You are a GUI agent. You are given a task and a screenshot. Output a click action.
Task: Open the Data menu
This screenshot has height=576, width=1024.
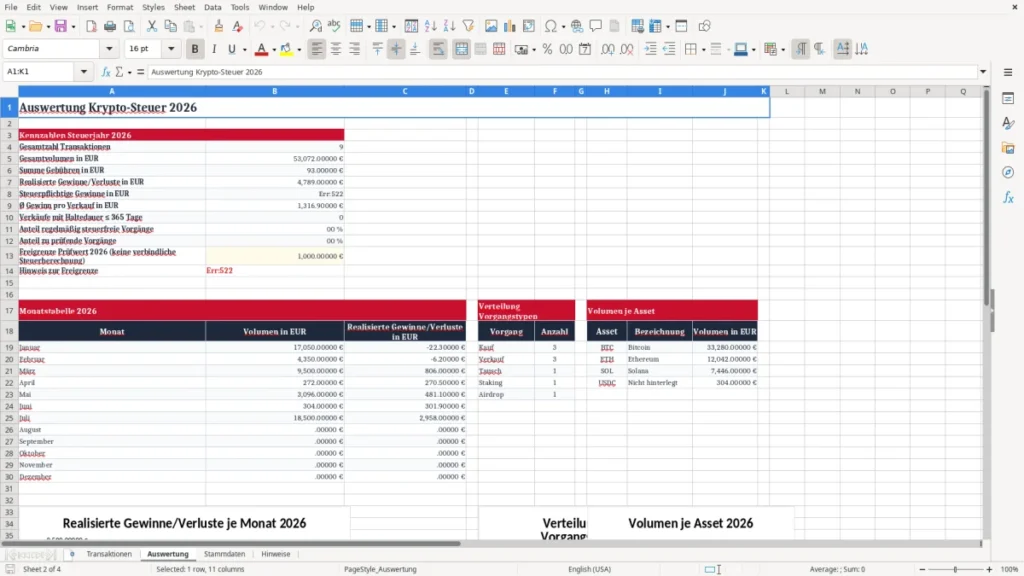(213, 7)
